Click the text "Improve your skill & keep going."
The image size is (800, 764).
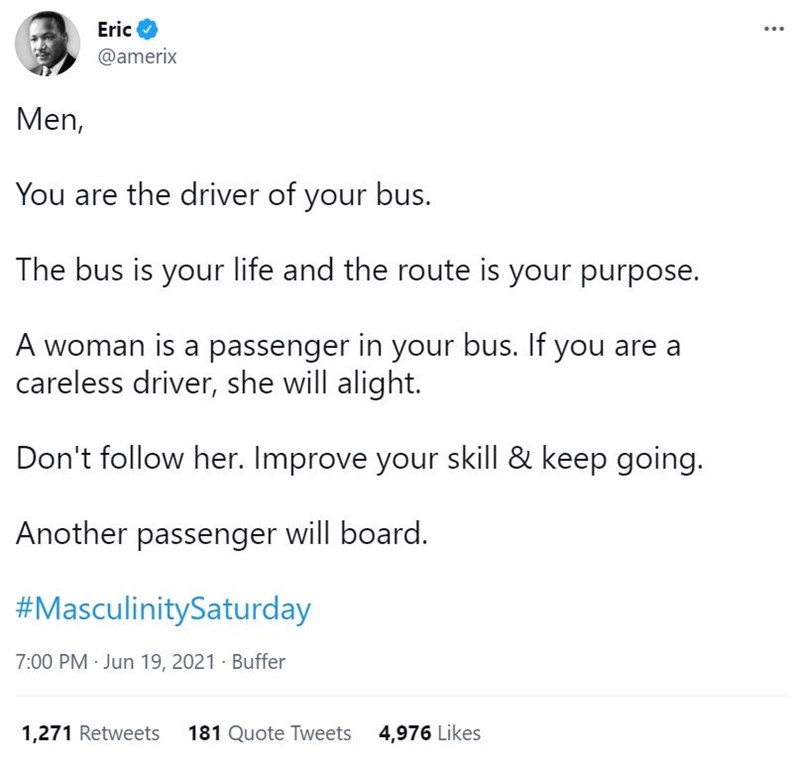[x=478, y=459]
